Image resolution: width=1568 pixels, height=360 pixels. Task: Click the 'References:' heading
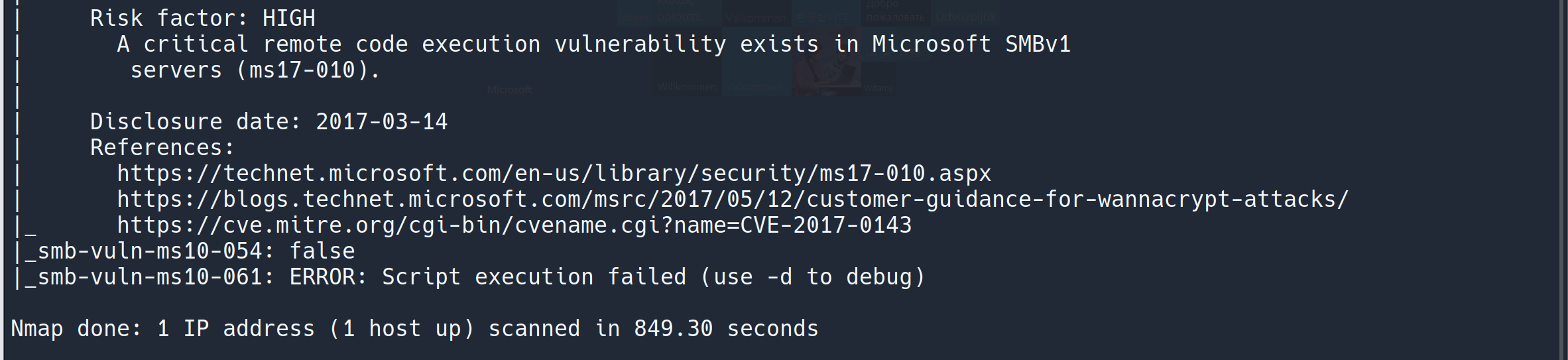[x=162, y=148]
